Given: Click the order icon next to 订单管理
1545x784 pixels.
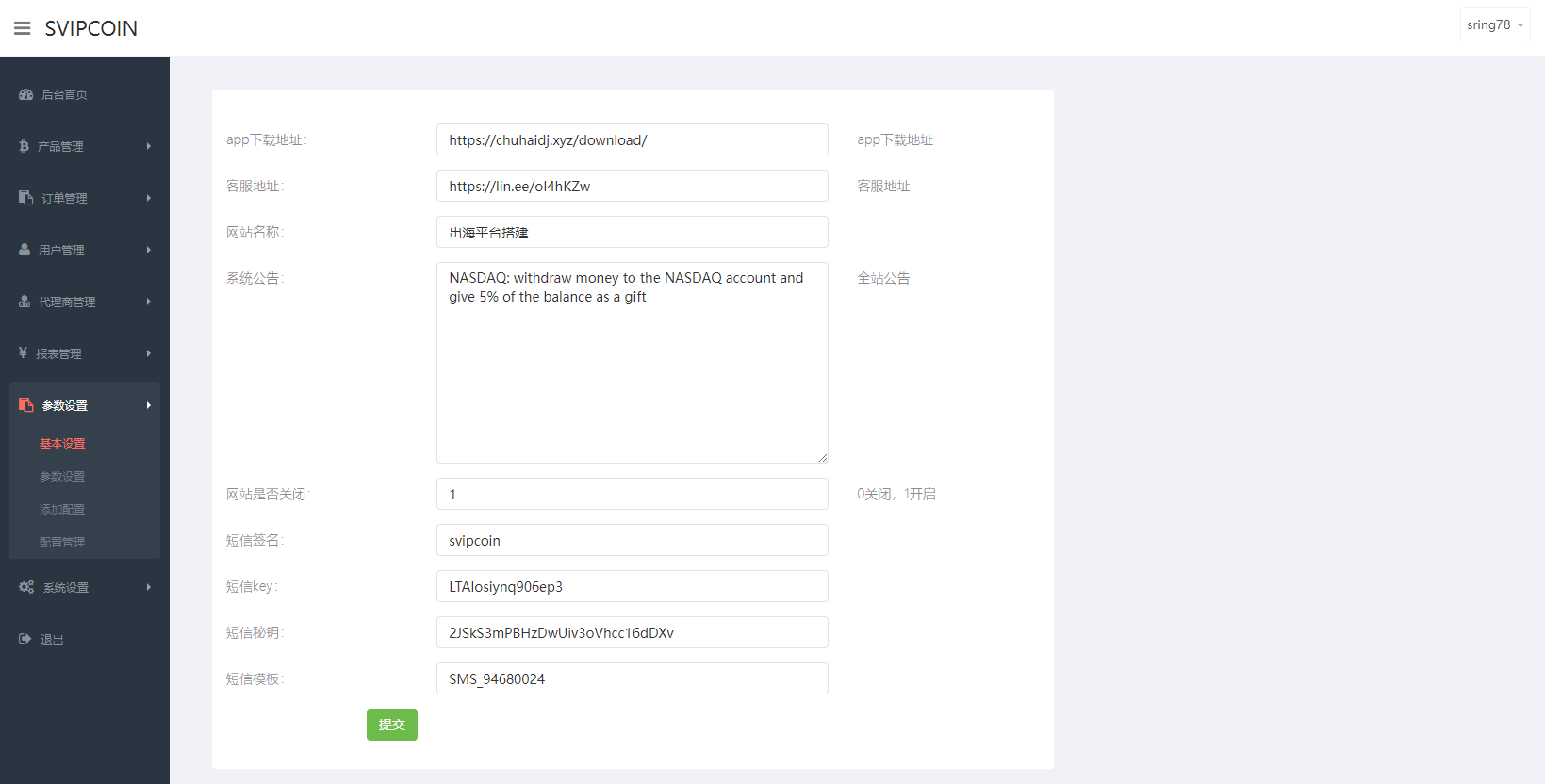Looking at the screenshot, I should point(25,198).
